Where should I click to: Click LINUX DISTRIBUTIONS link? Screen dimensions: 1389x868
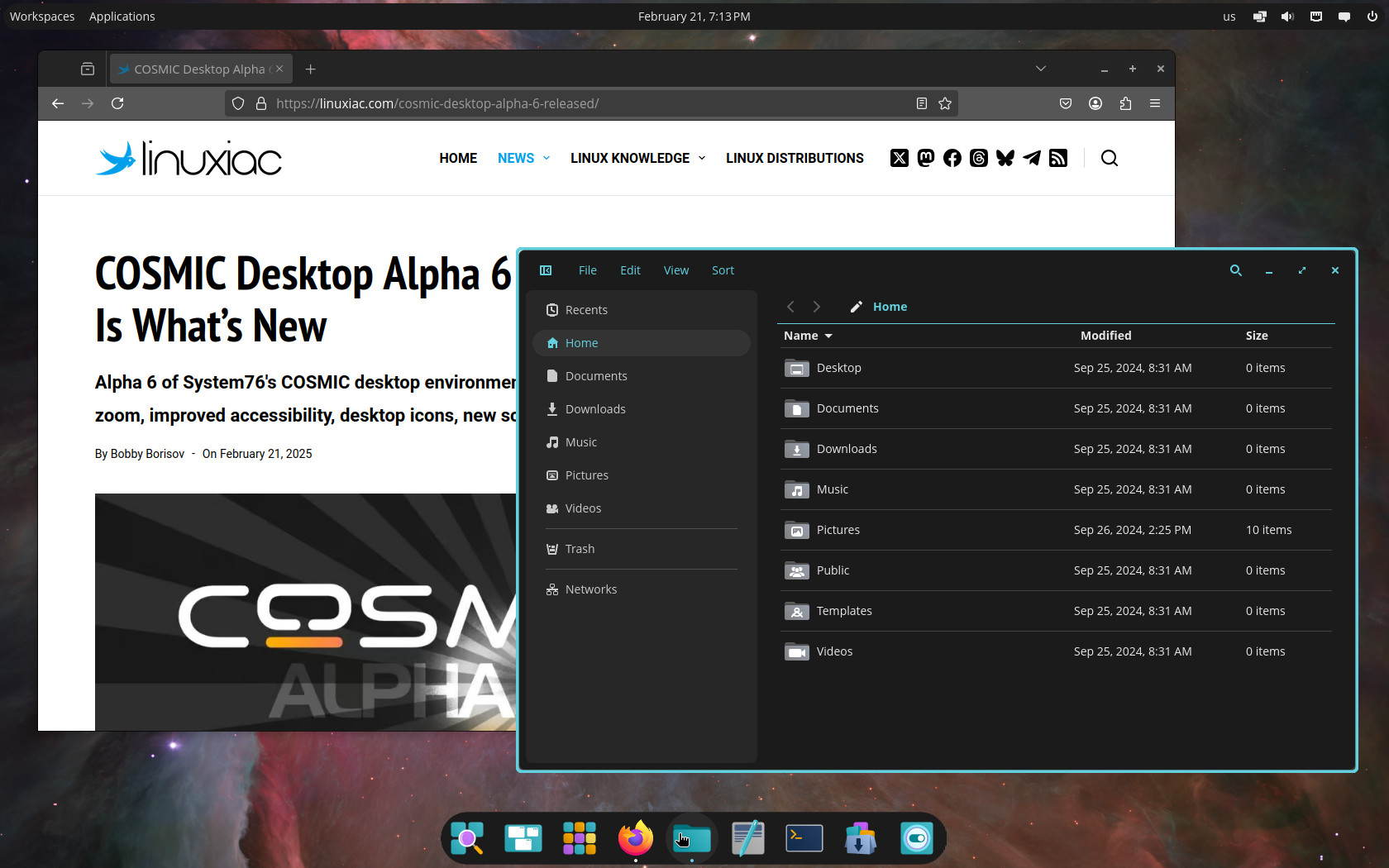click(795, 158)
